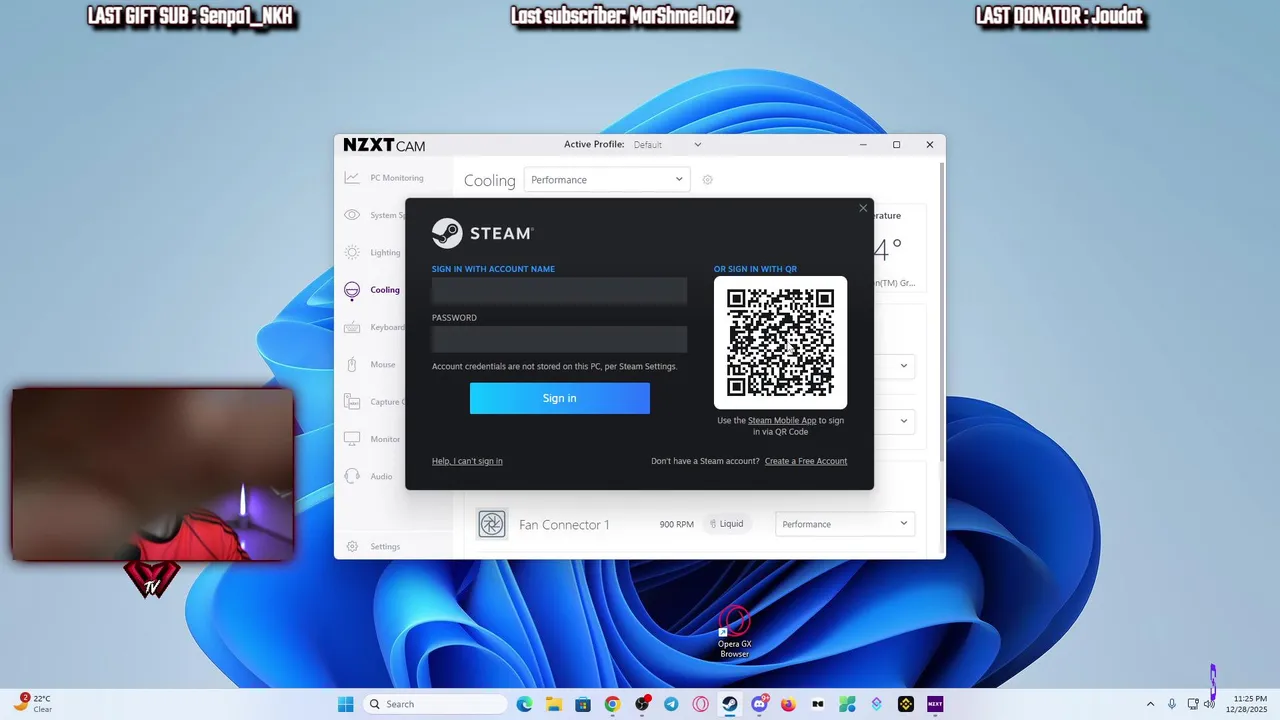
Task: Click the taskbar Search box
Action: [x=435, y=704]
